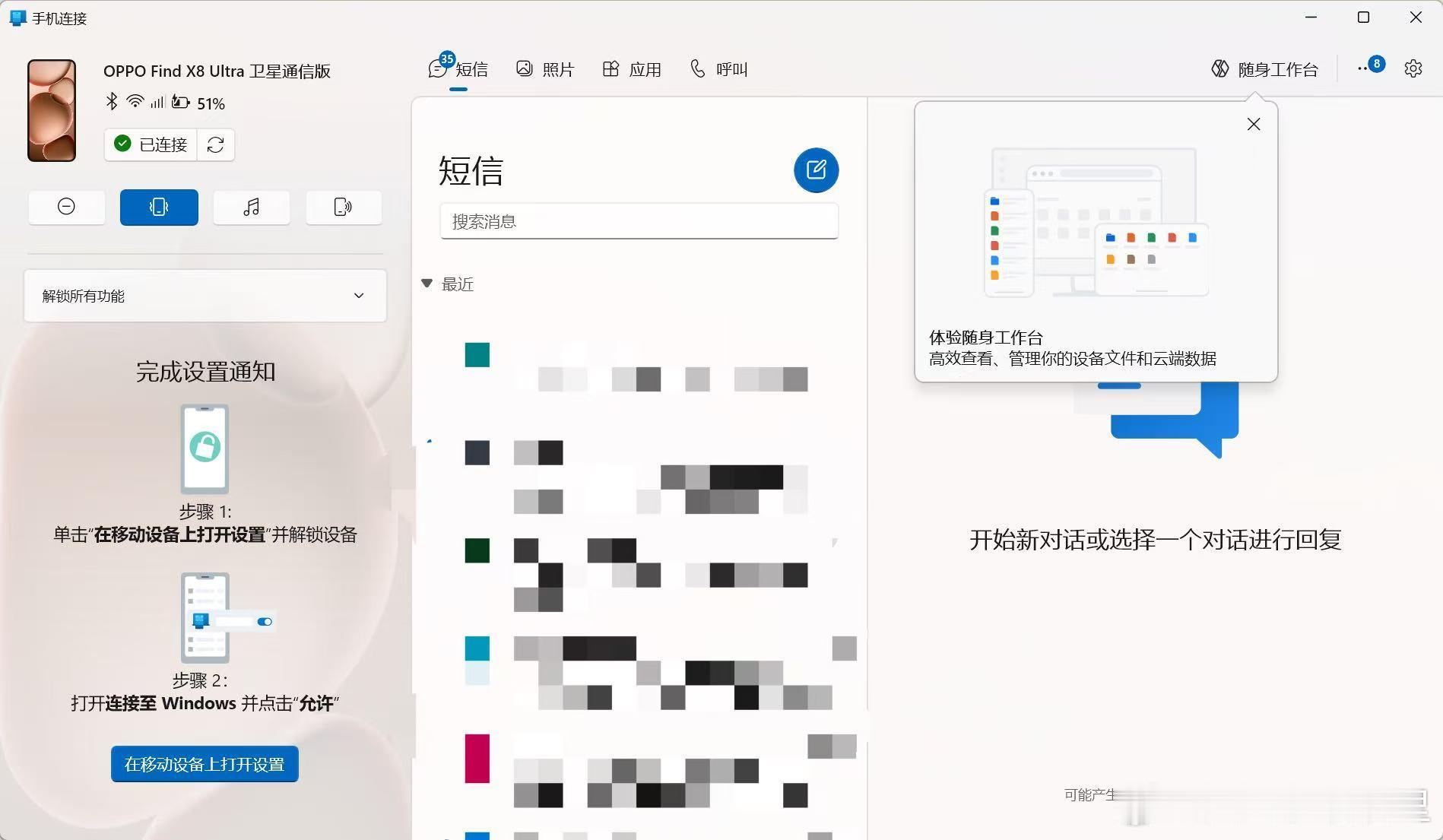Viewport: 1443px width, 840px height.
Task: Click the 手机连接 app icon in title bar
Action: click(17, 17)
